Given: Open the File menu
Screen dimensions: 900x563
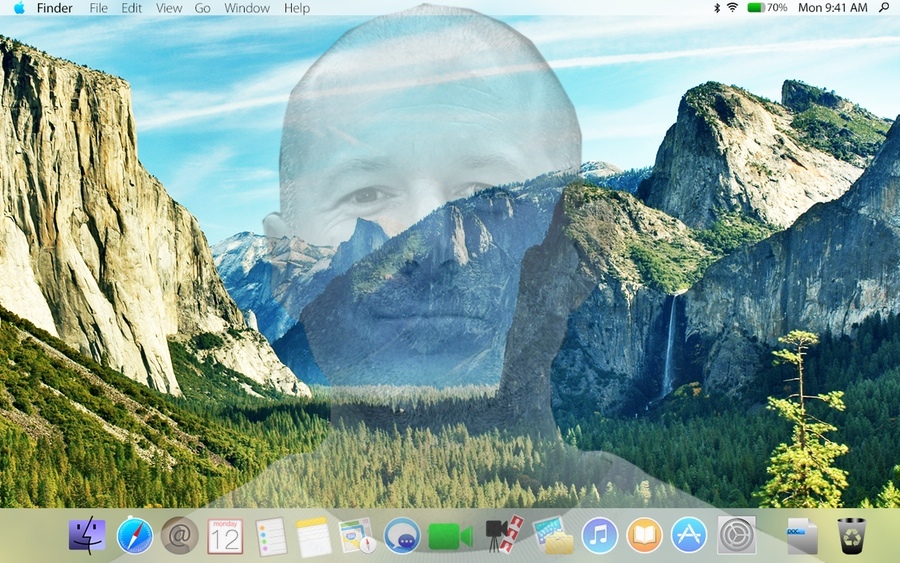Looking at the screenshot, I should (98, 8).
